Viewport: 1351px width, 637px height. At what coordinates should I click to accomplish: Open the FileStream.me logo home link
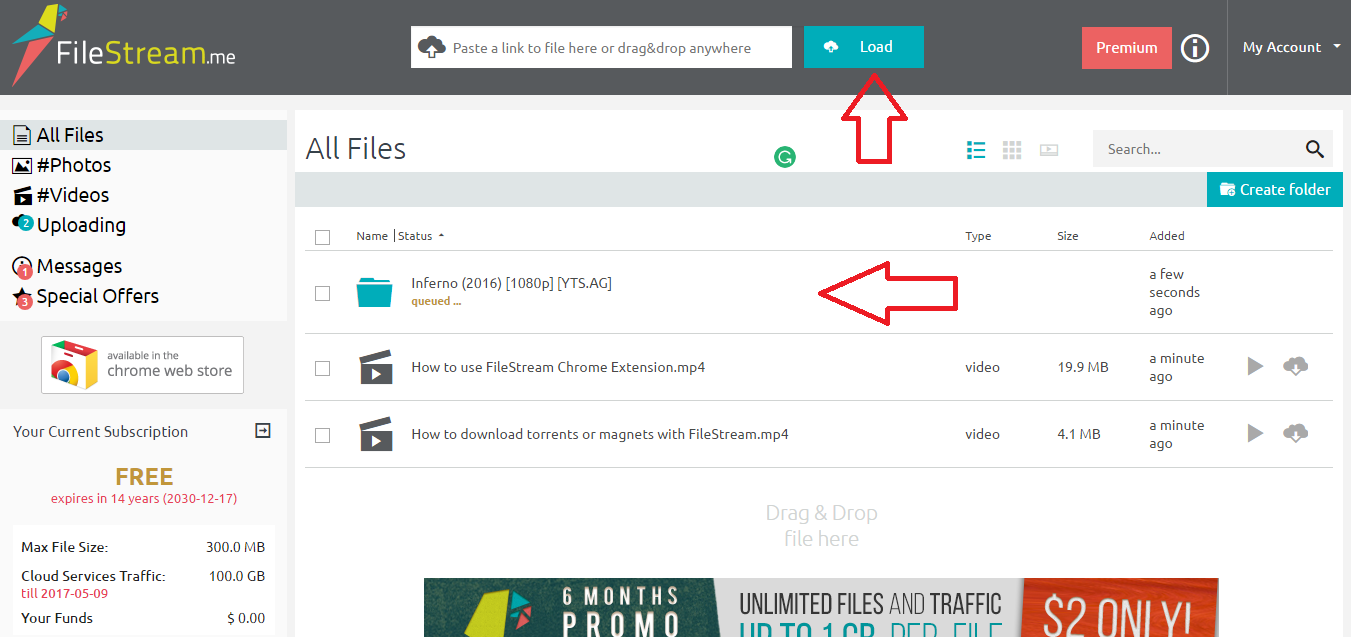tap(124, 46)
